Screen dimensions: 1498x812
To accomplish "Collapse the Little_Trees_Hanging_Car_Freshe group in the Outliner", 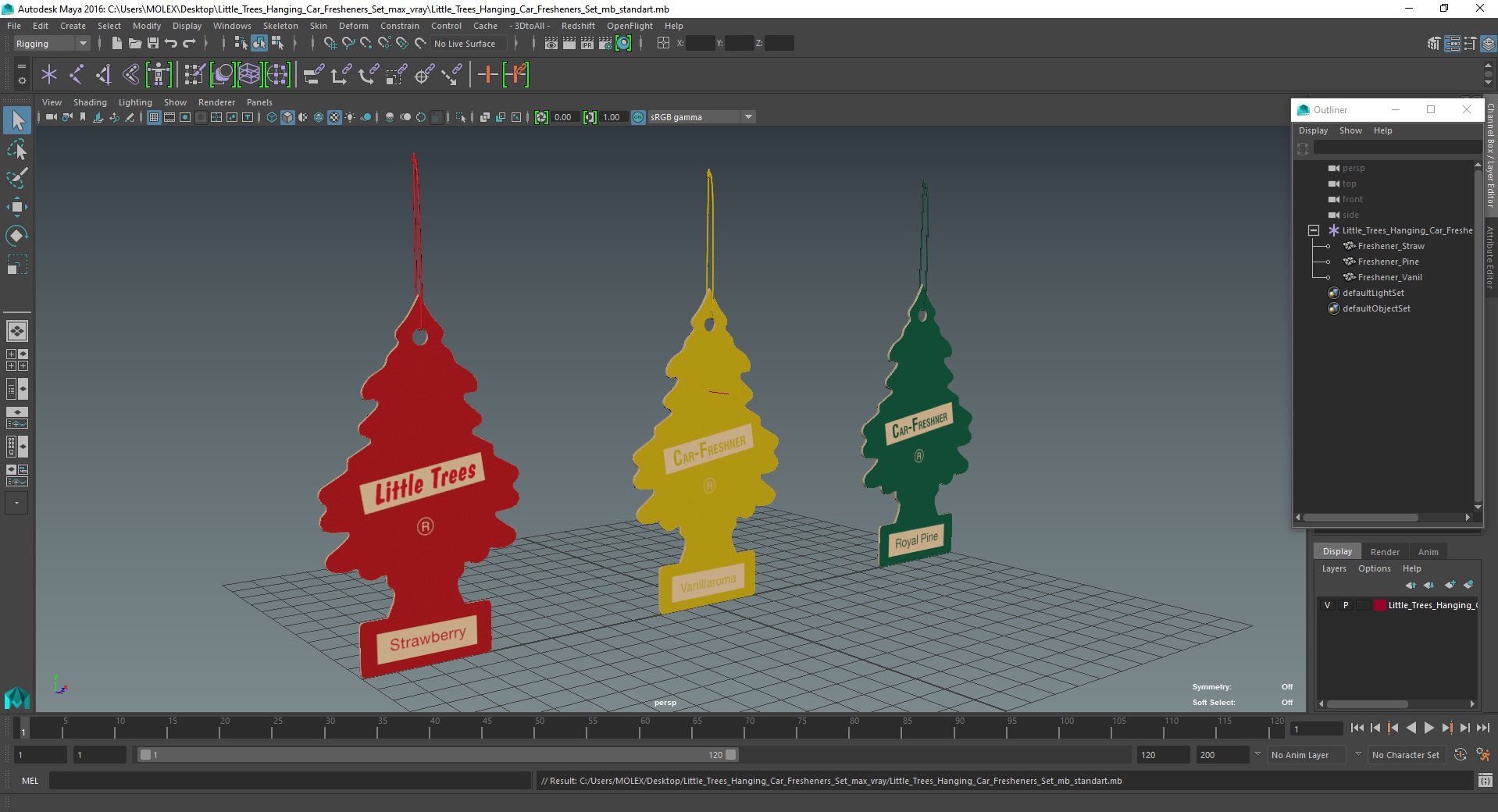I will pos(1314,230).
